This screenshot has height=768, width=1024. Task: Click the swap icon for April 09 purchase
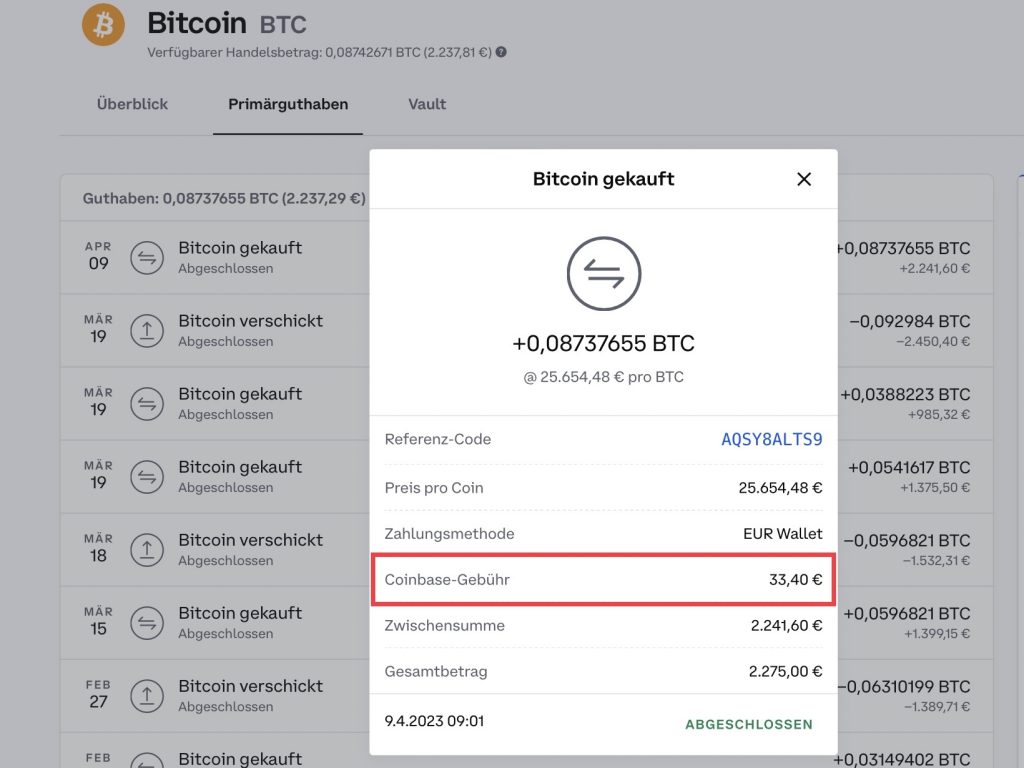coord(147,257)
